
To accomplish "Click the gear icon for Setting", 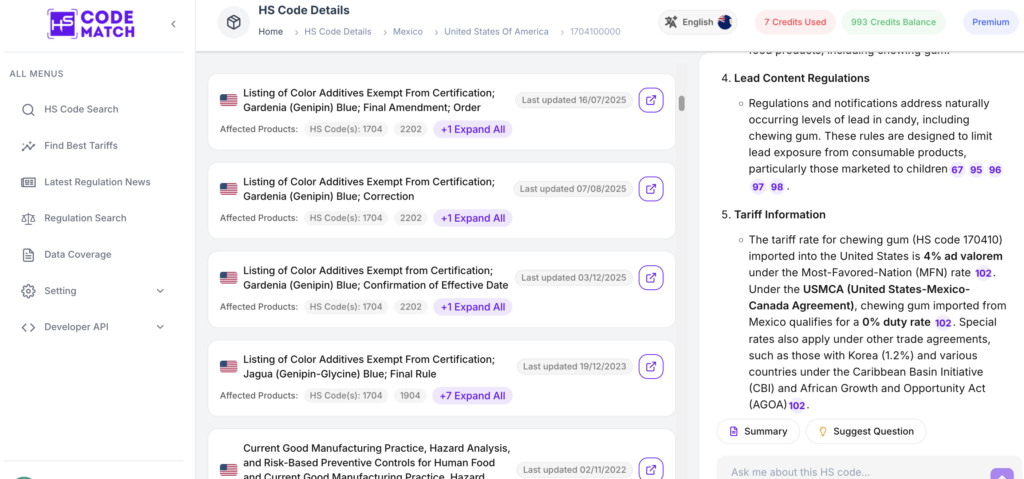I will coord(28,291).
